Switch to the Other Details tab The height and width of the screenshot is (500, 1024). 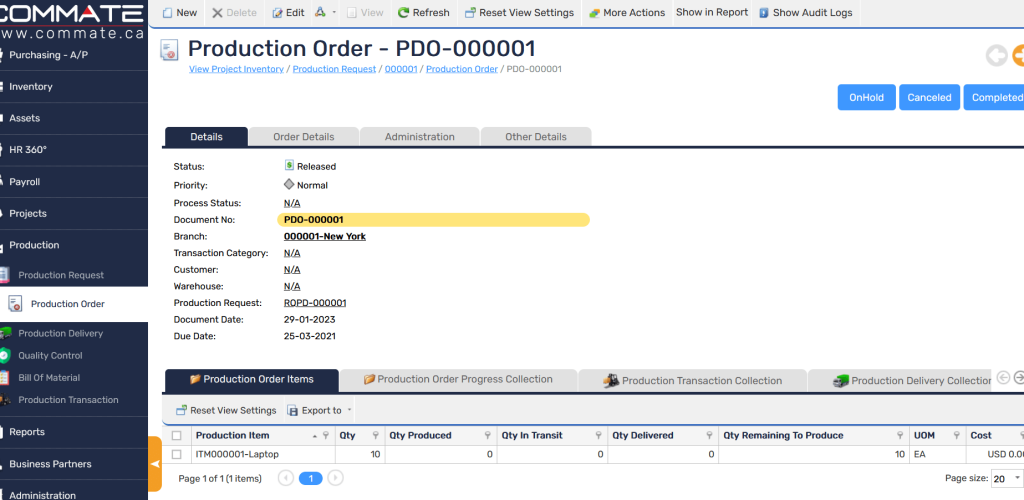536,136
